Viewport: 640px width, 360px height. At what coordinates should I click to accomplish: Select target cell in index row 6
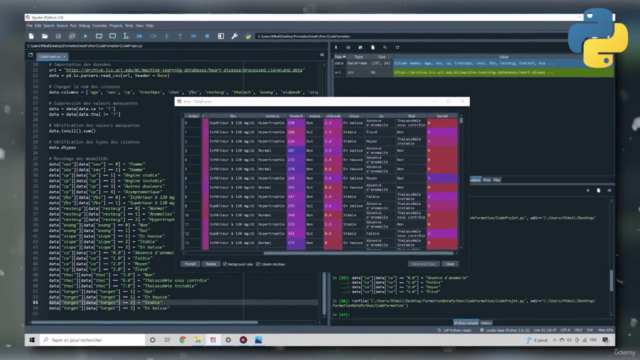pyautogui.click(x=442, y=178)
